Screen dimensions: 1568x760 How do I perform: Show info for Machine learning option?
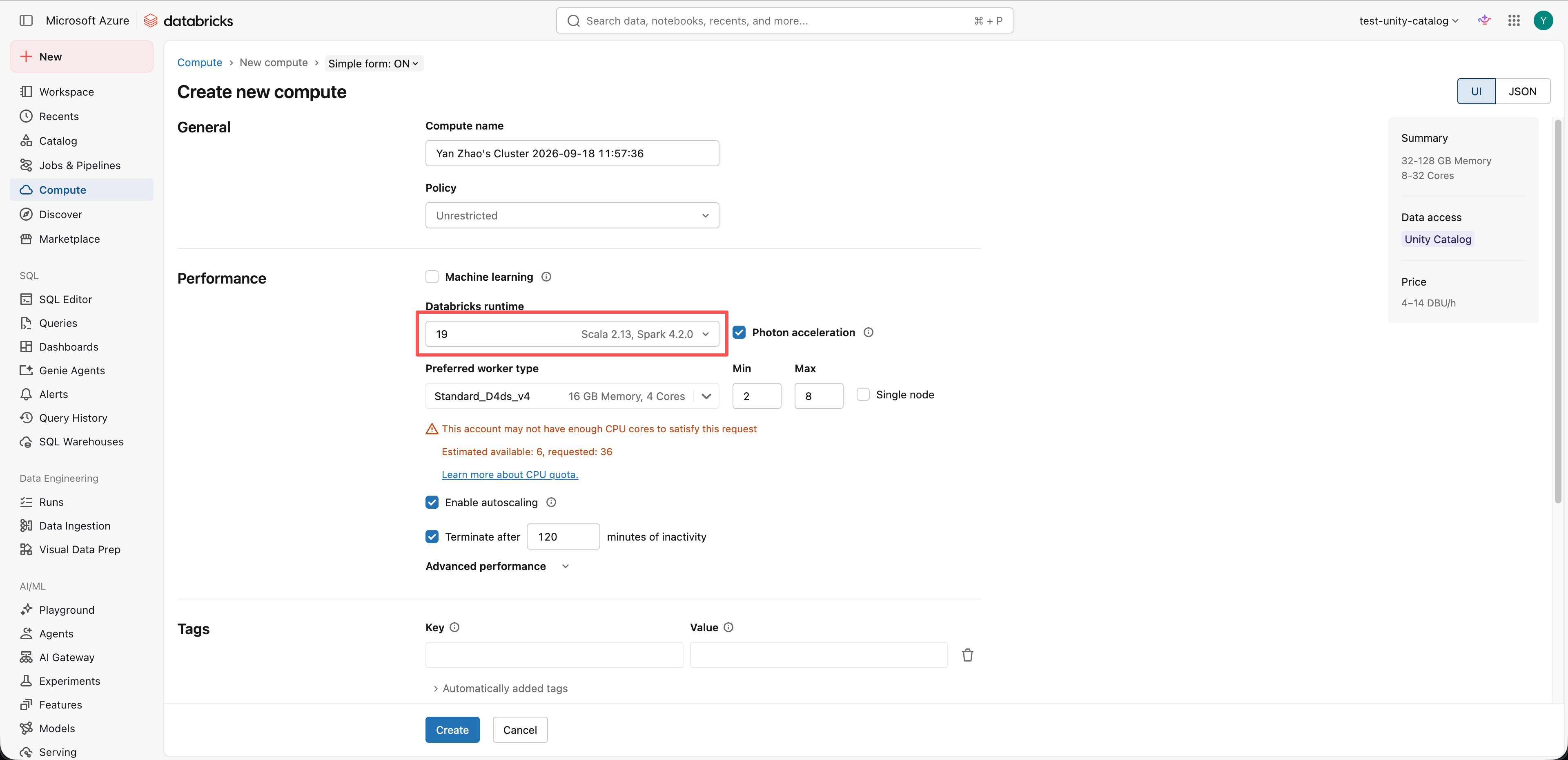[x=547, y=277]
